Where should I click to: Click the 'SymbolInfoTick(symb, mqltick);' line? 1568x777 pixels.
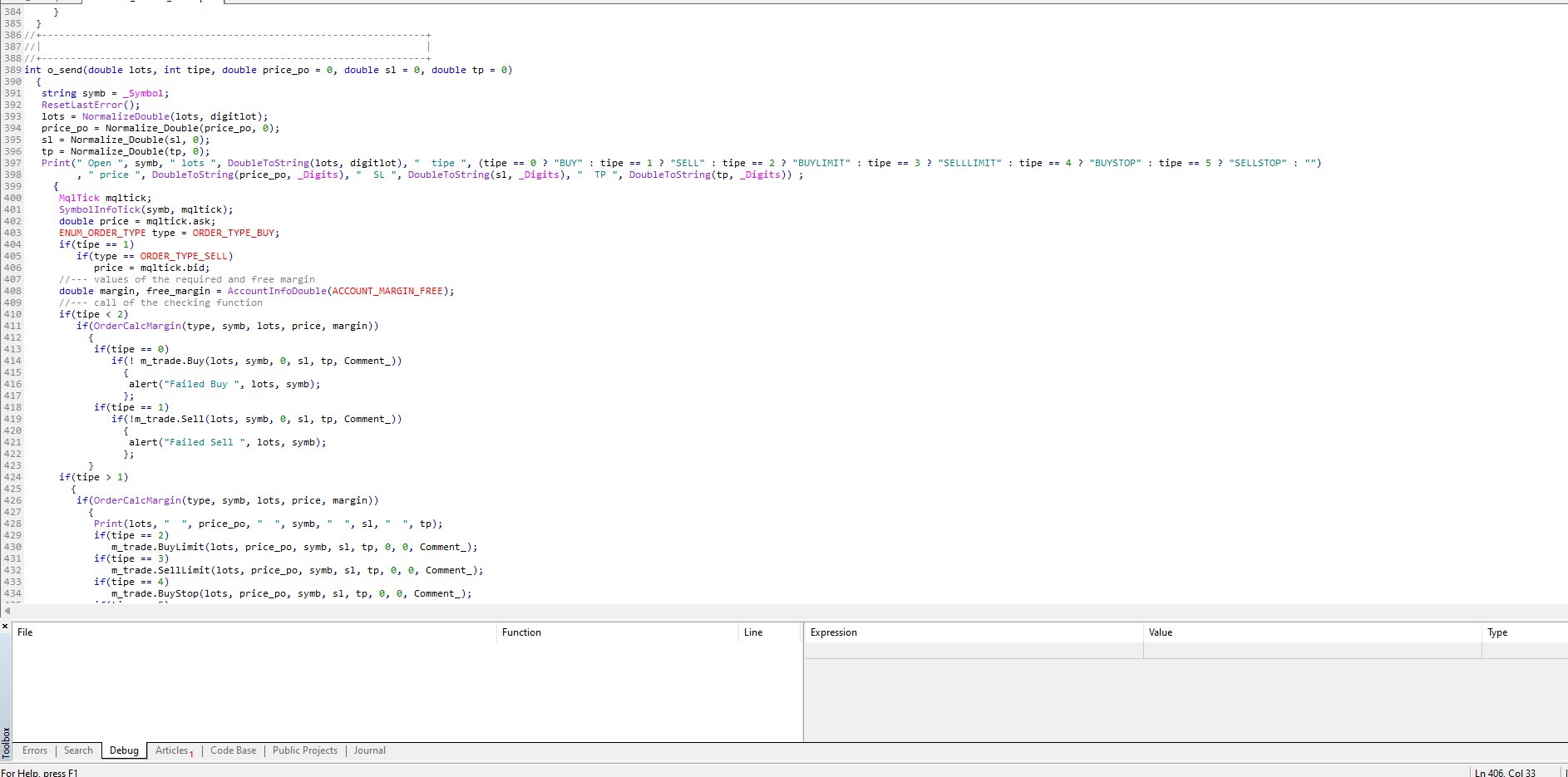(145, 209)
